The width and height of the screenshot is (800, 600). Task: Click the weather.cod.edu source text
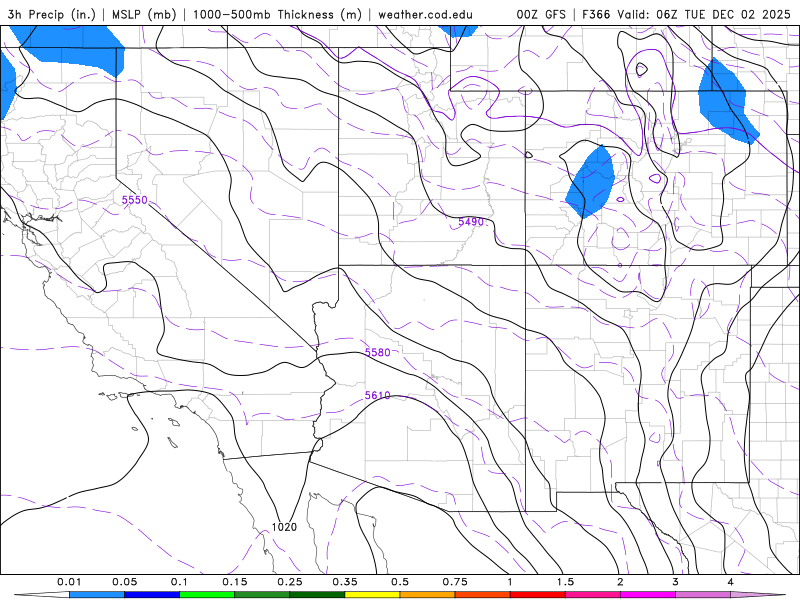click(426, 14)
